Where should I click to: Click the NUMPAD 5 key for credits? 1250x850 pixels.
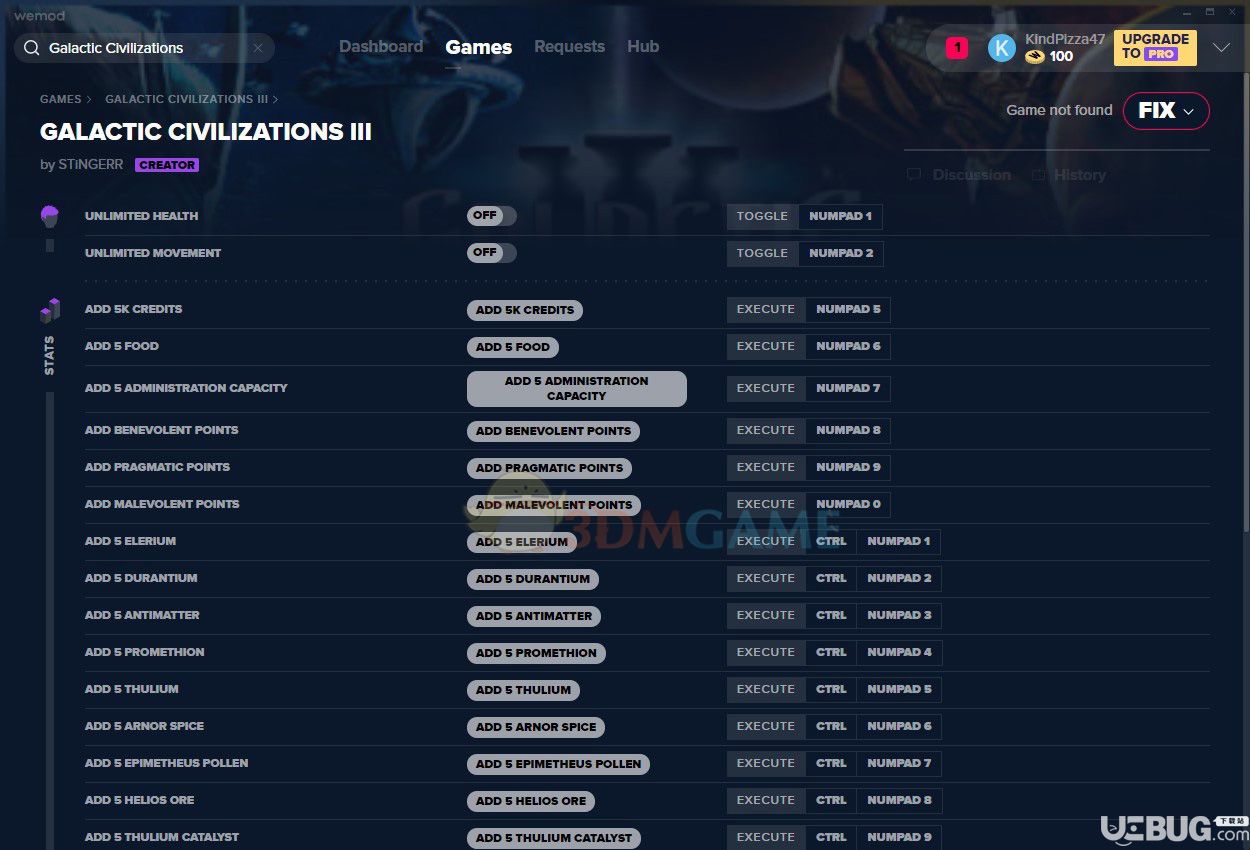pyautogui.click(x=848, y=309)
